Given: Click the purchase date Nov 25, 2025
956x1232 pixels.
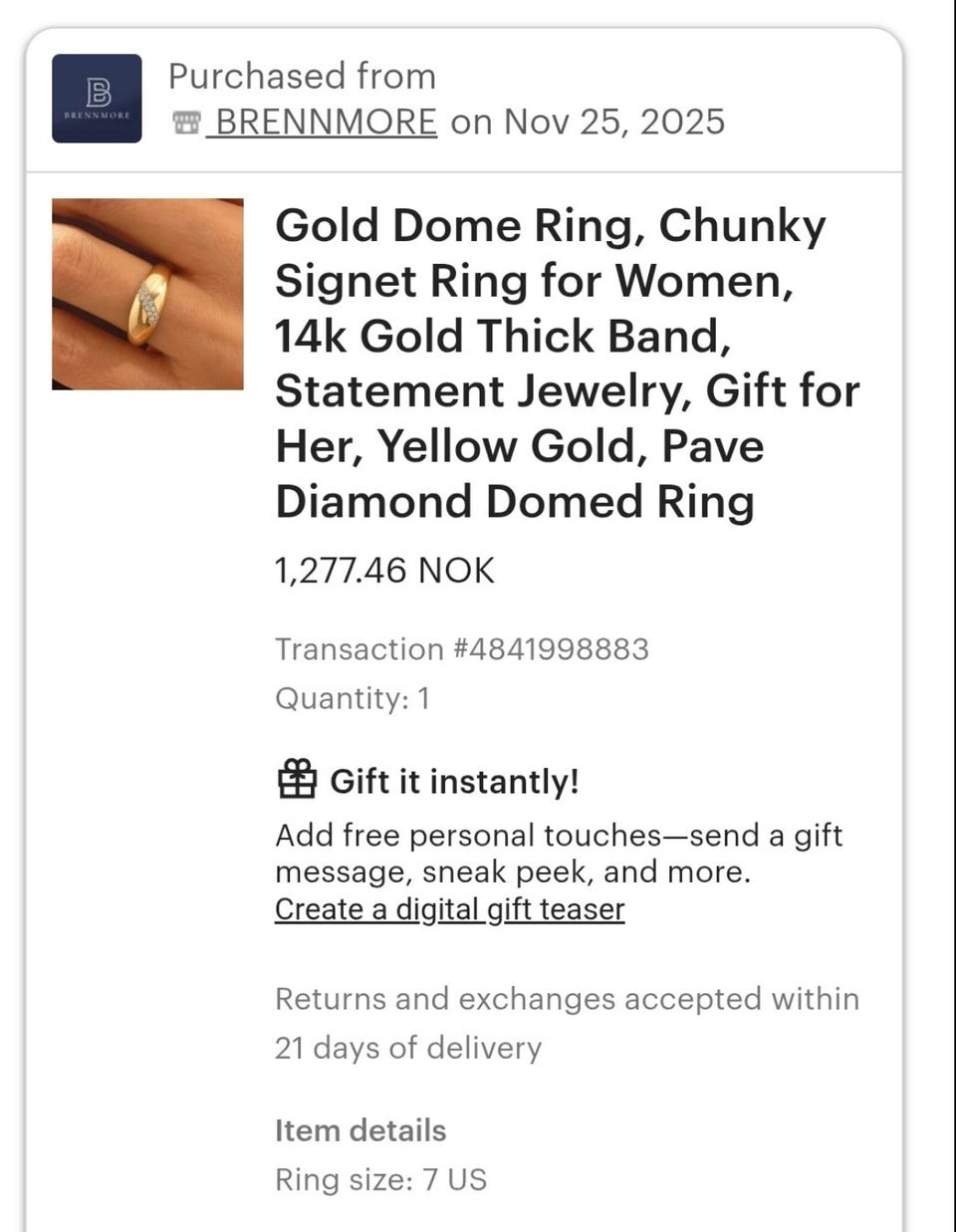Looking at the screenshot, I should point(614,122).
